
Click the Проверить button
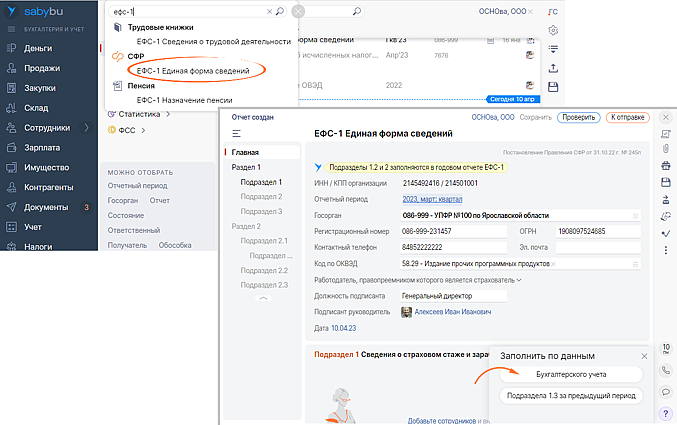click(x=577, y=117)
